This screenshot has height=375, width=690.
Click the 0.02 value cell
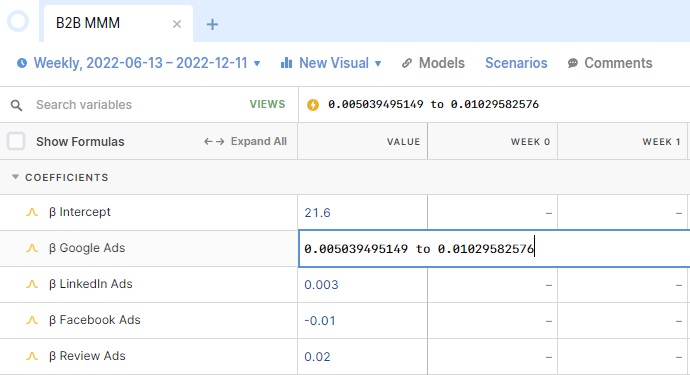point(362,357)
